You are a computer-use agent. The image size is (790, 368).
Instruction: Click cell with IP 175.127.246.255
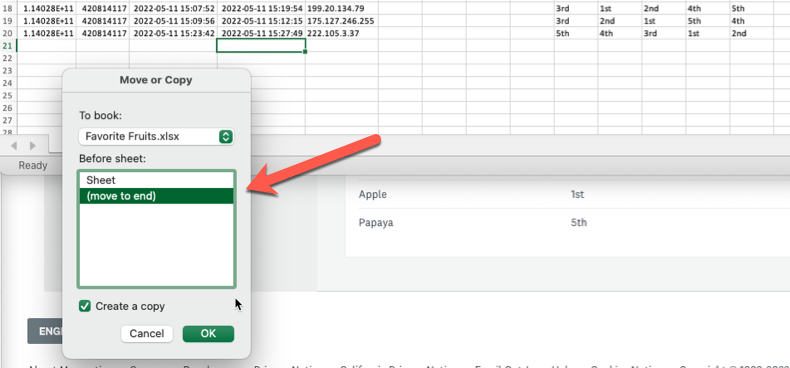pyautogui.click(x=342, y=21)
